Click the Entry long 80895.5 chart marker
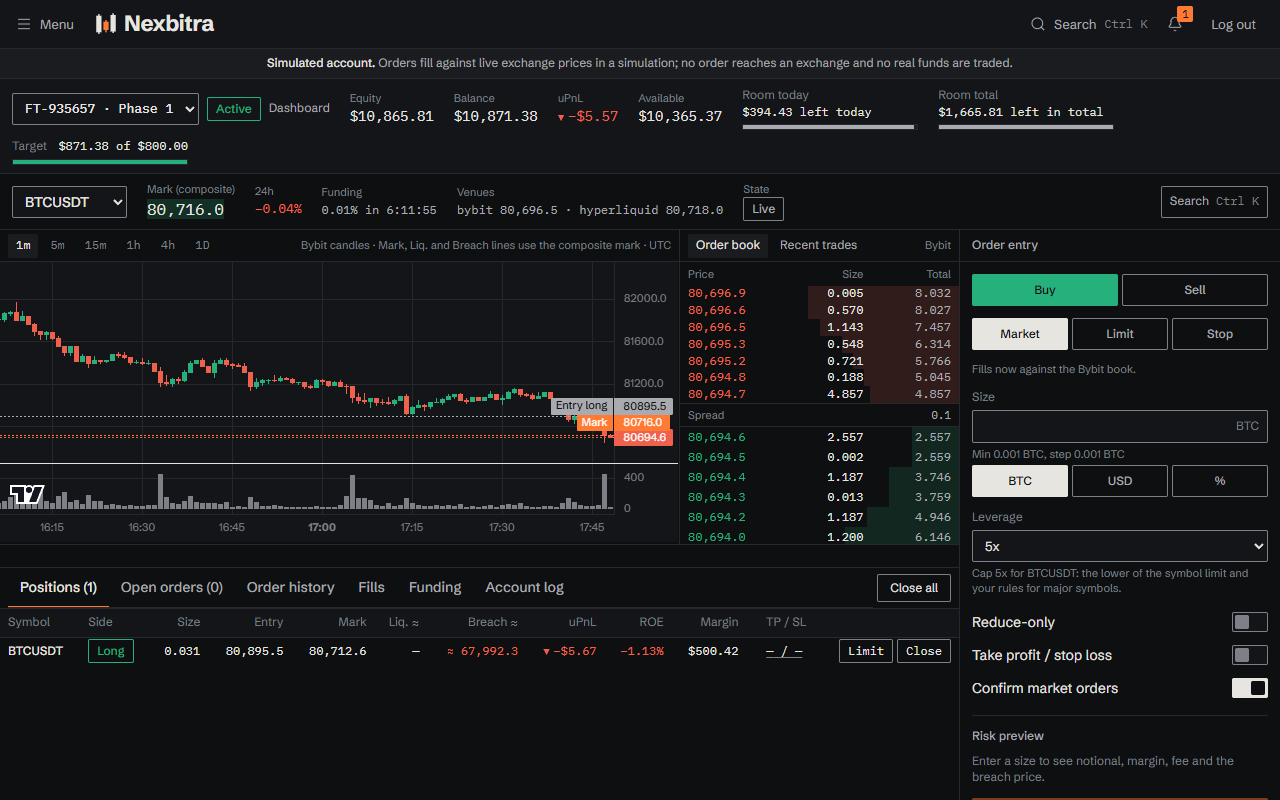Viewport: 1280px width, 800px height. pos(612,406)
